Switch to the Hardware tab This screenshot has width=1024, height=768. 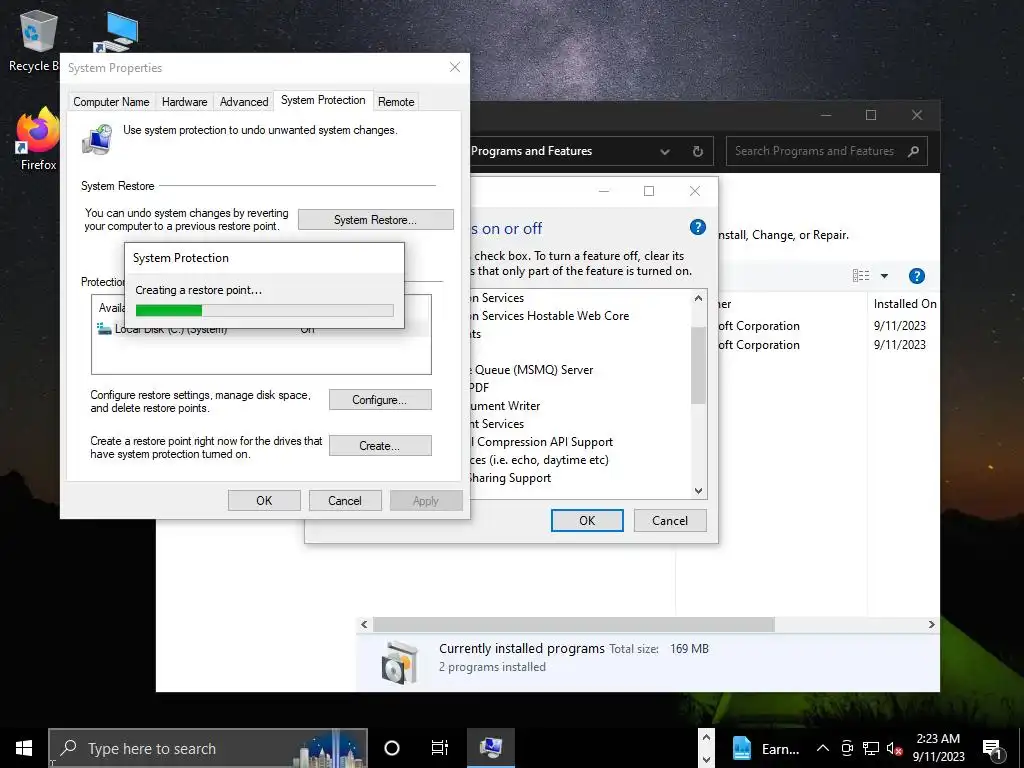click(x=184, y=102)
